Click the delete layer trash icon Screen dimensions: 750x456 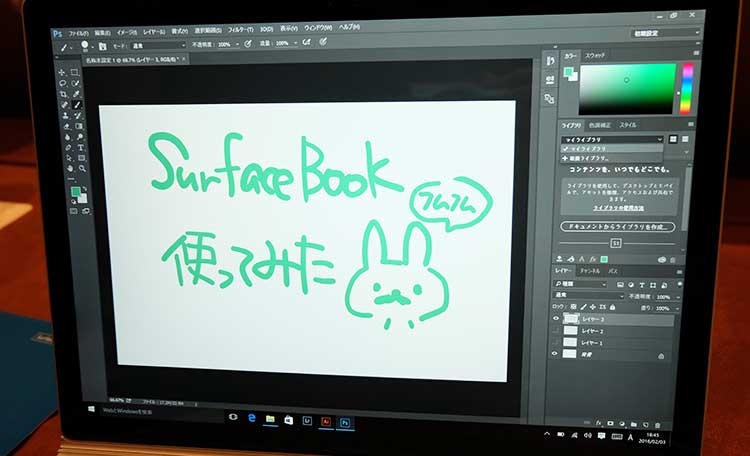(658, 425)
